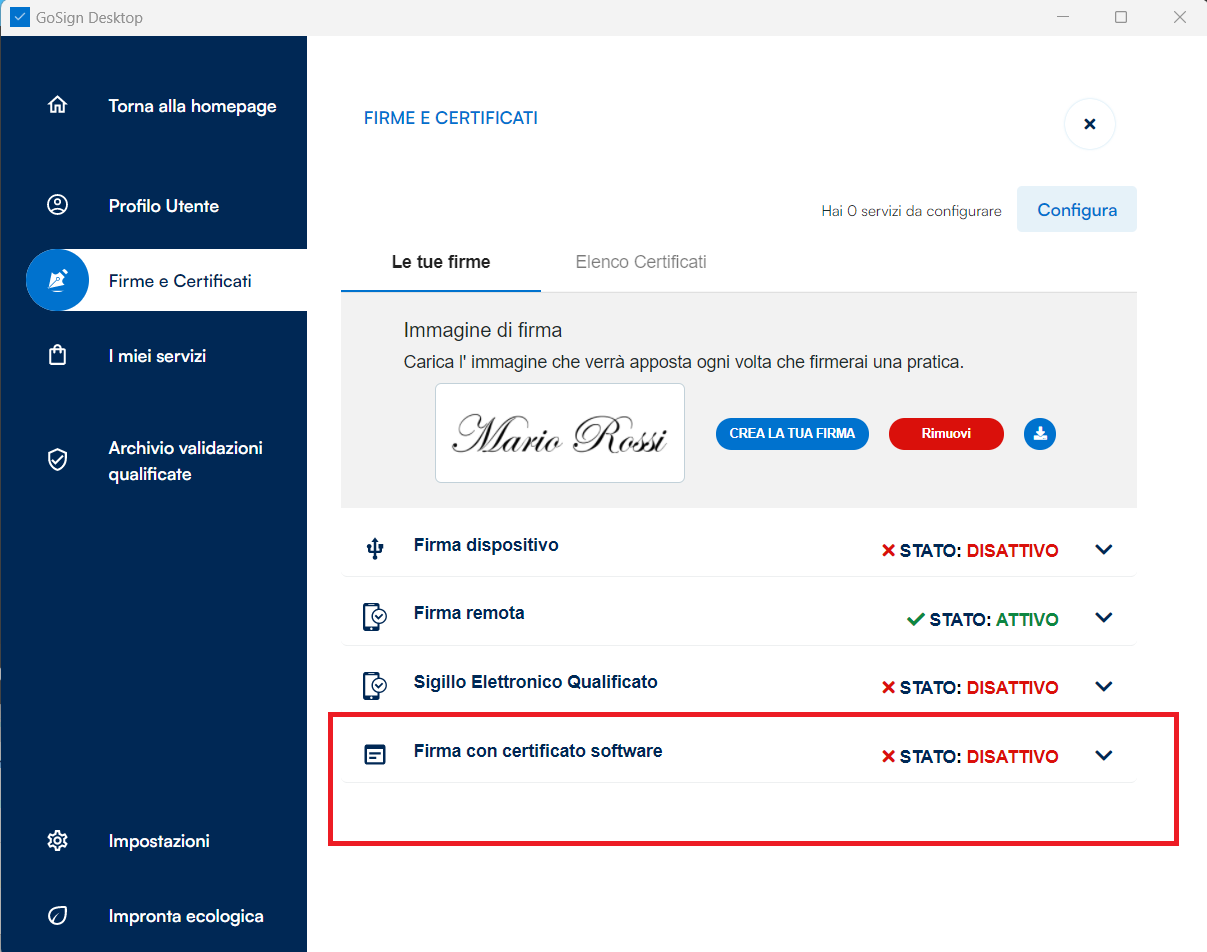This screenshot has width=1207, height=952.
Task: Click the Profilo Utente user icon
Action: 58,205
